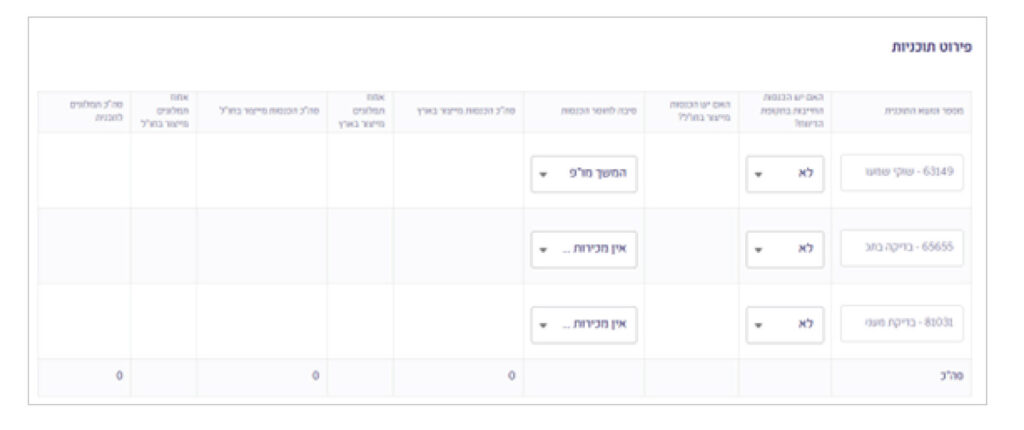Open the 'לא' dropdown for program 63149
Image resolution: width=1024 pixels, height=430 pixels.
tap(785, 172)
